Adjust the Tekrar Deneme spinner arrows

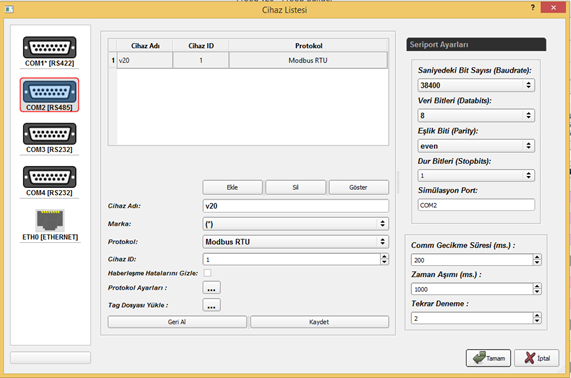pos(537,318)
